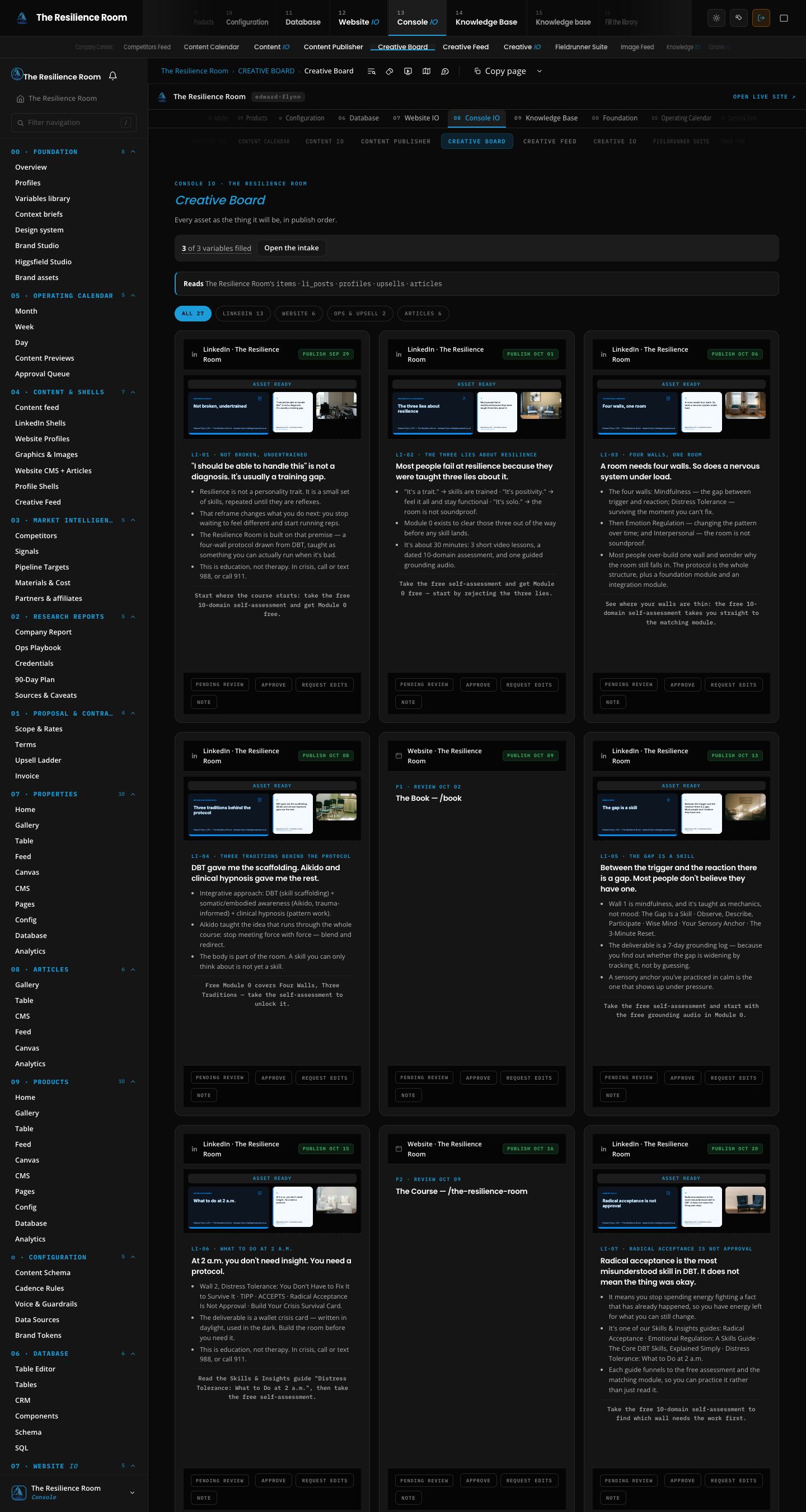Viewport: 806px width, 1512px height.
Task: Click the presentation play icon in breadcrumb bar
Action: click(408, 71)
